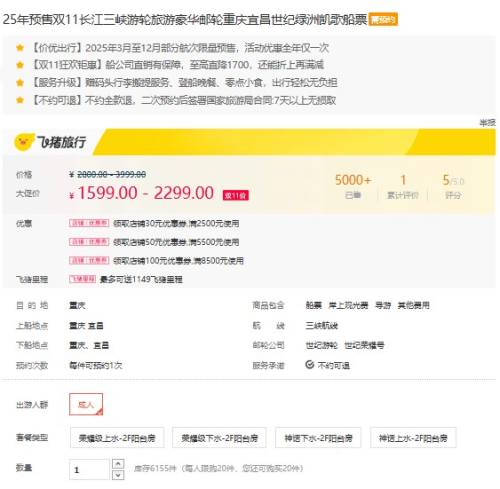Click the 【服务升级】 highlight line
This screenshot has width=500, height=489.
(184, 82)
